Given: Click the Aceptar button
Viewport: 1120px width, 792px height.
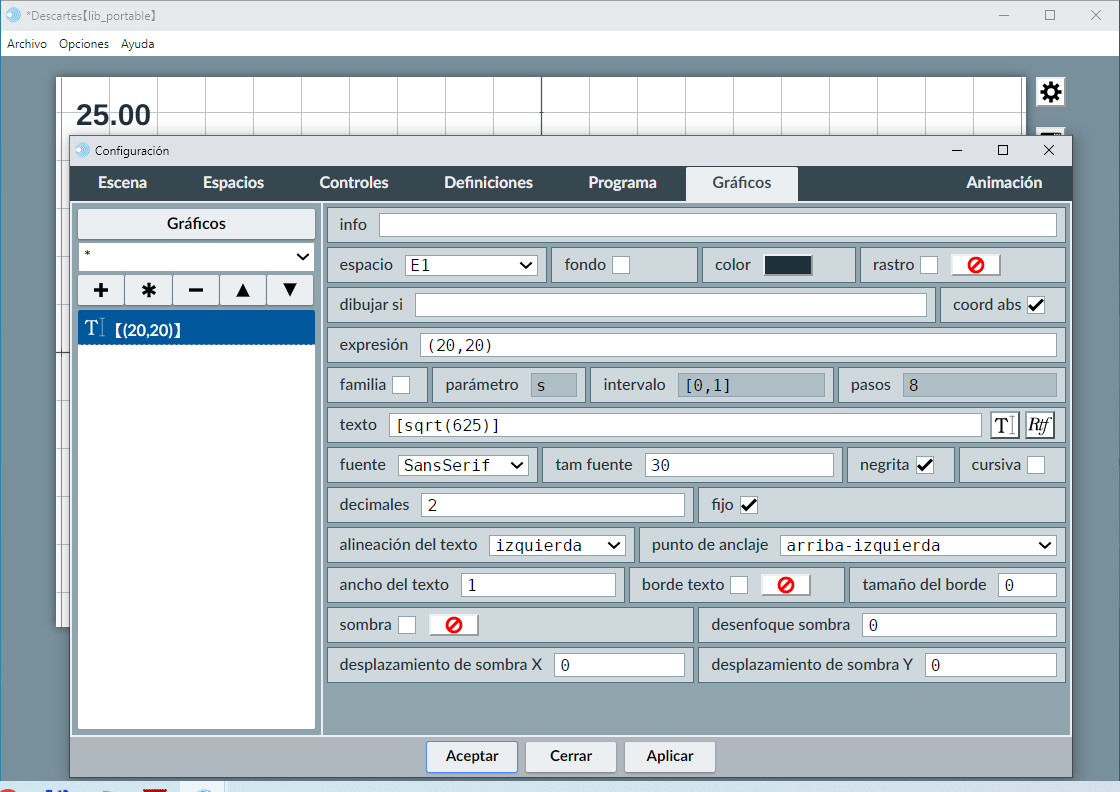Looking at the screenshot, I should tap(472, 757).
